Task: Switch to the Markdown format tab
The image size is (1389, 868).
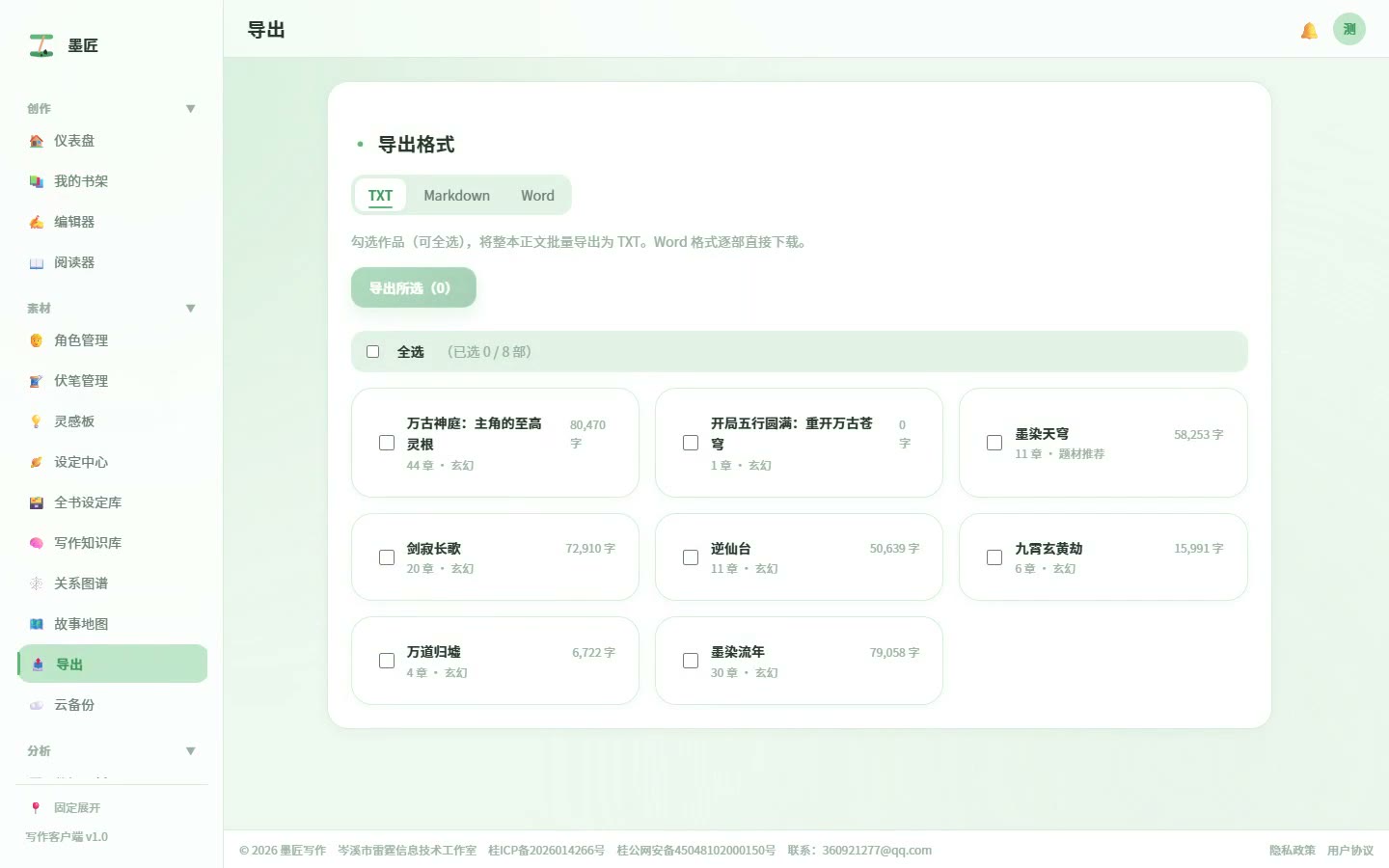Action: (456, 195)
